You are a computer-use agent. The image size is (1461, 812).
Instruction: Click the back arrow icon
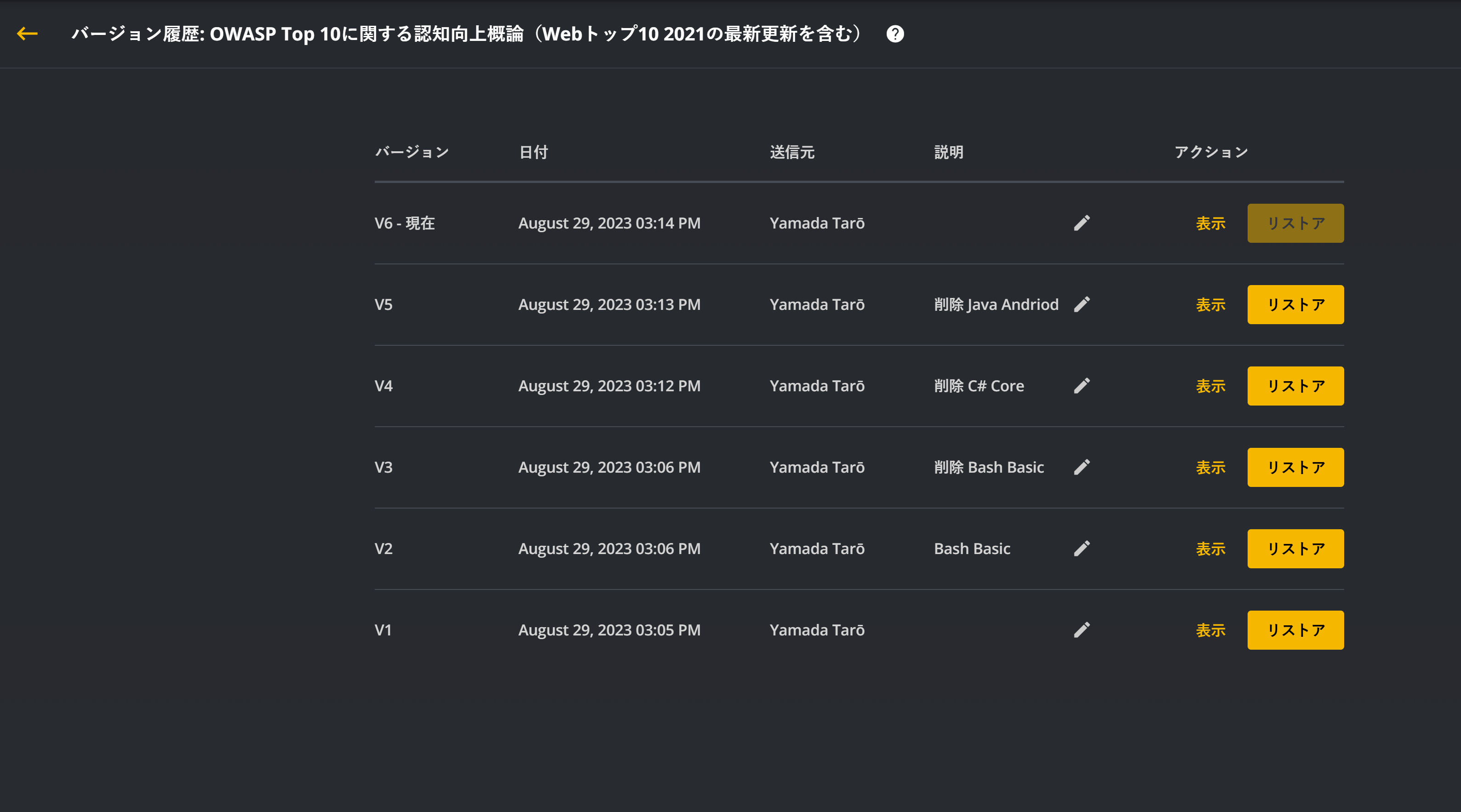click(27, 34)
